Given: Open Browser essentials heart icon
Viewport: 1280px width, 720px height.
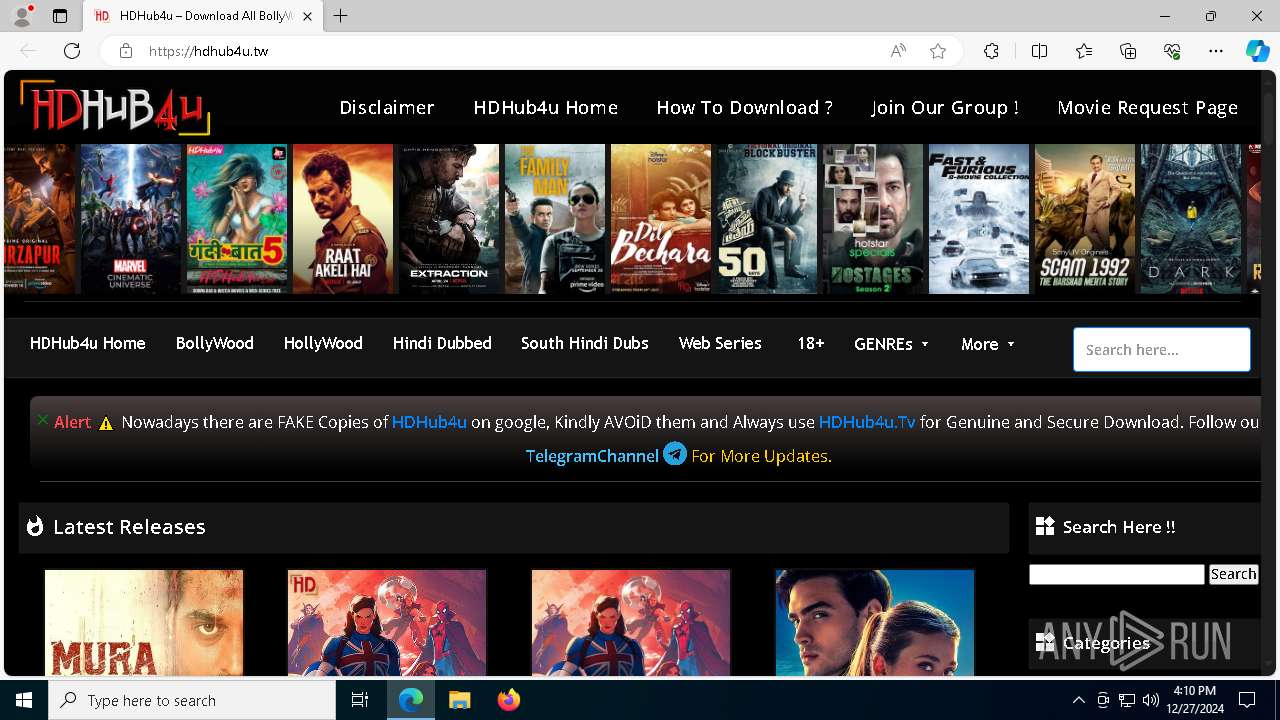Looking at the screenshot, I should 1172,51.
